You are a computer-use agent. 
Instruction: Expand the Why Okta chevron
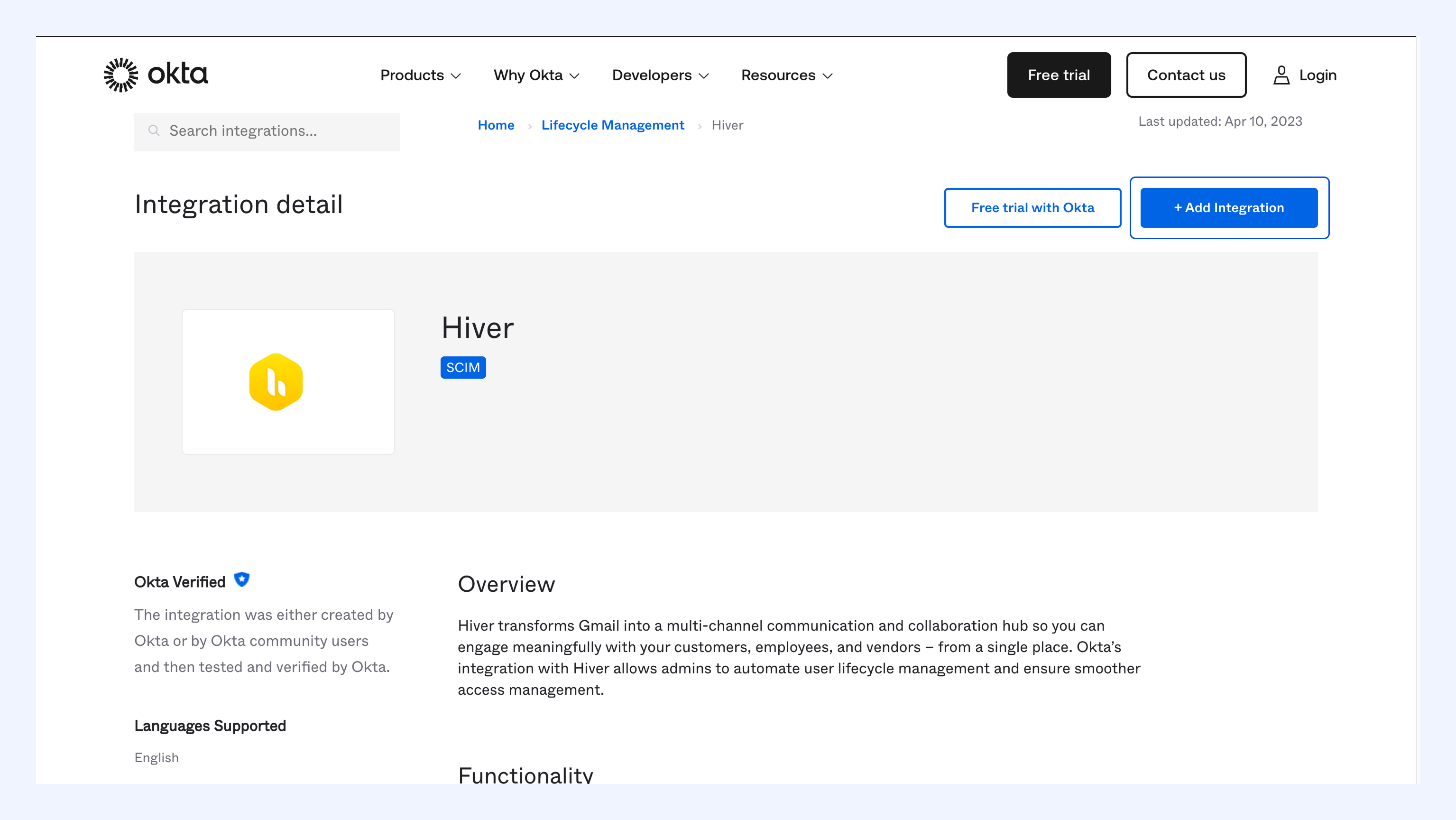tap(575, 76)
